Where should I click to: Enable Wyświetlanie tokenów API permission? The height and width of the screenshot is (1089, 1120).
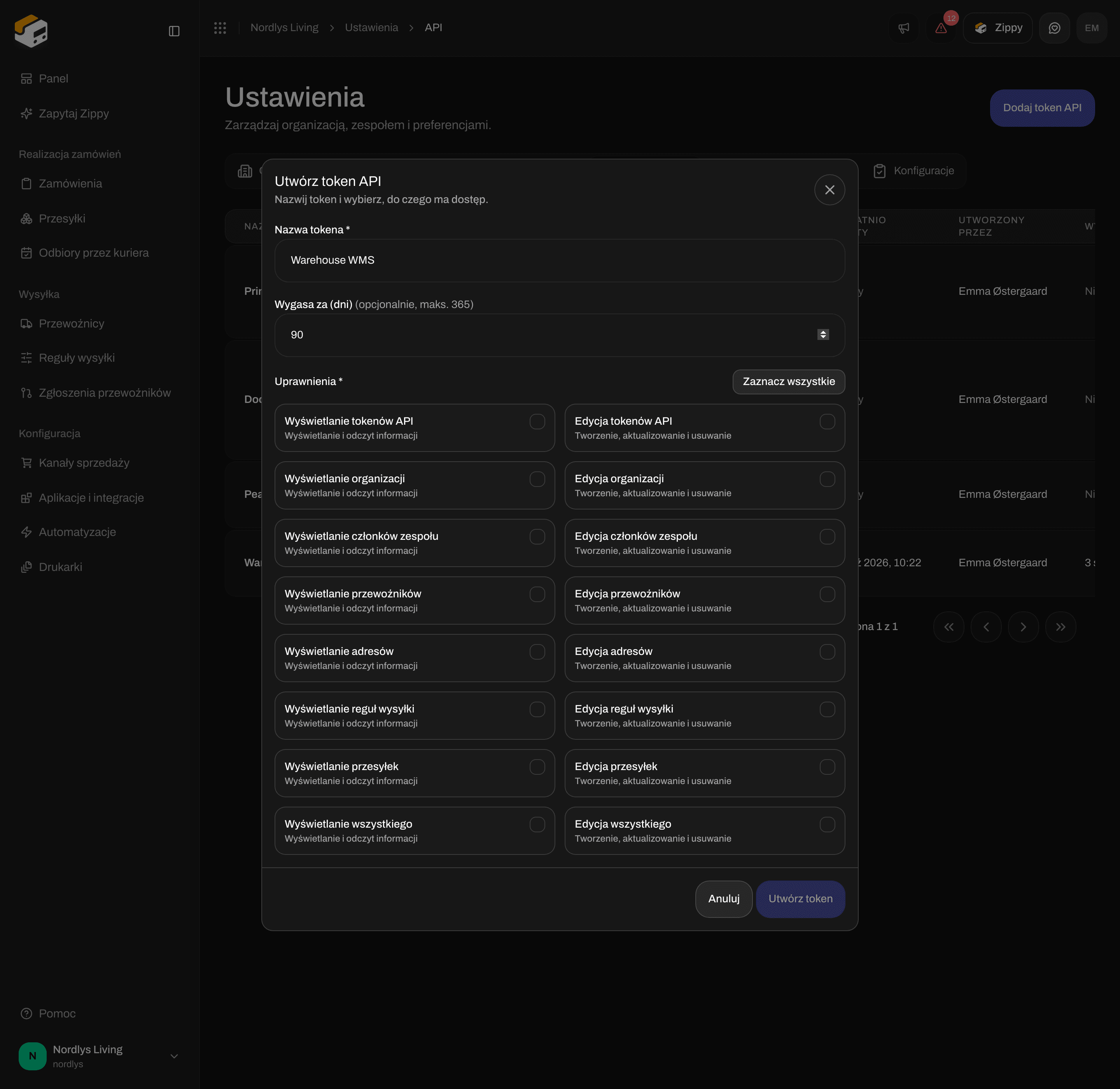[x=537, y=422]
